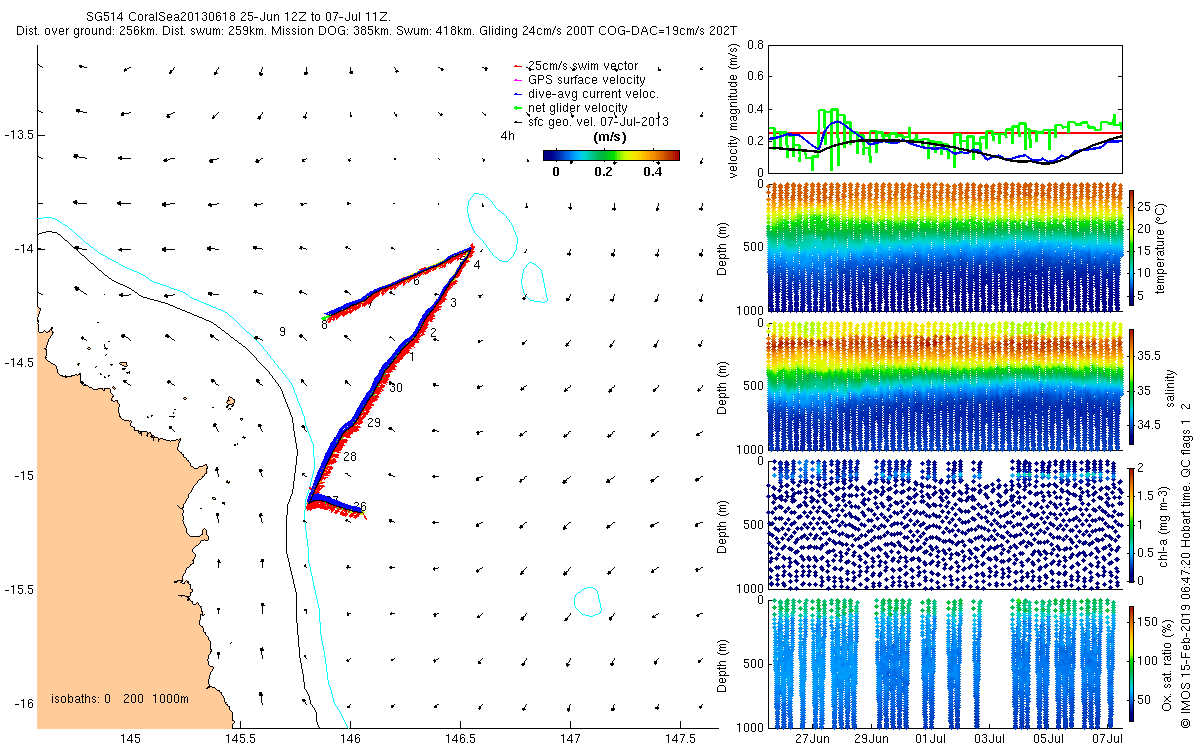
Task: Click legend text '25cm/s swim vector'
Action: [x=583, y=66]
